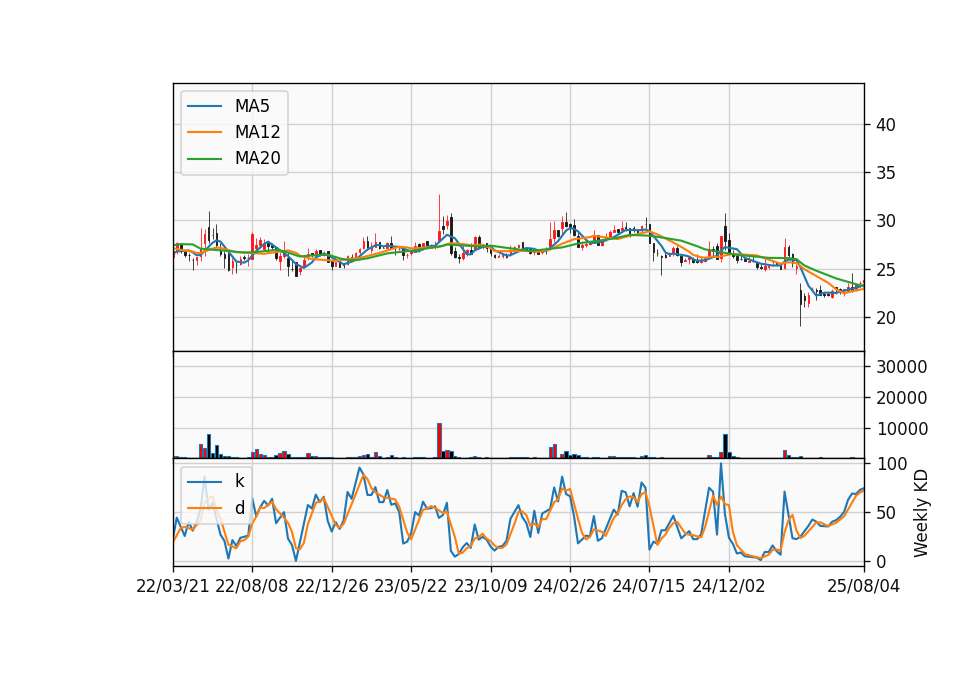The image size is (960, 690).
Task: Click the d legend label in KD panel
Action: click(x=239, y=508)
